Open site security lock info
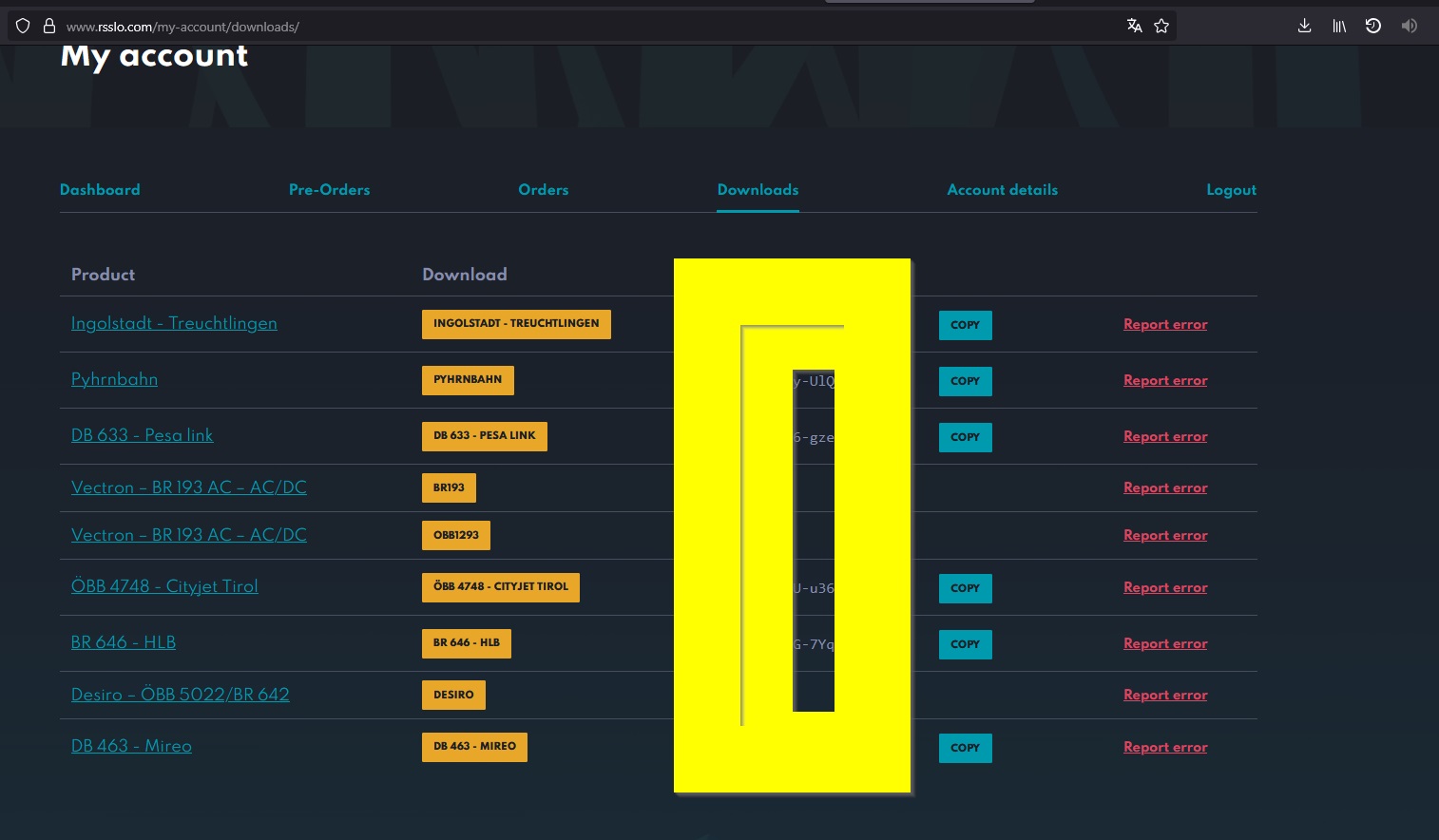The width and height of the screenshot is (1439, 840). [49, 27]
